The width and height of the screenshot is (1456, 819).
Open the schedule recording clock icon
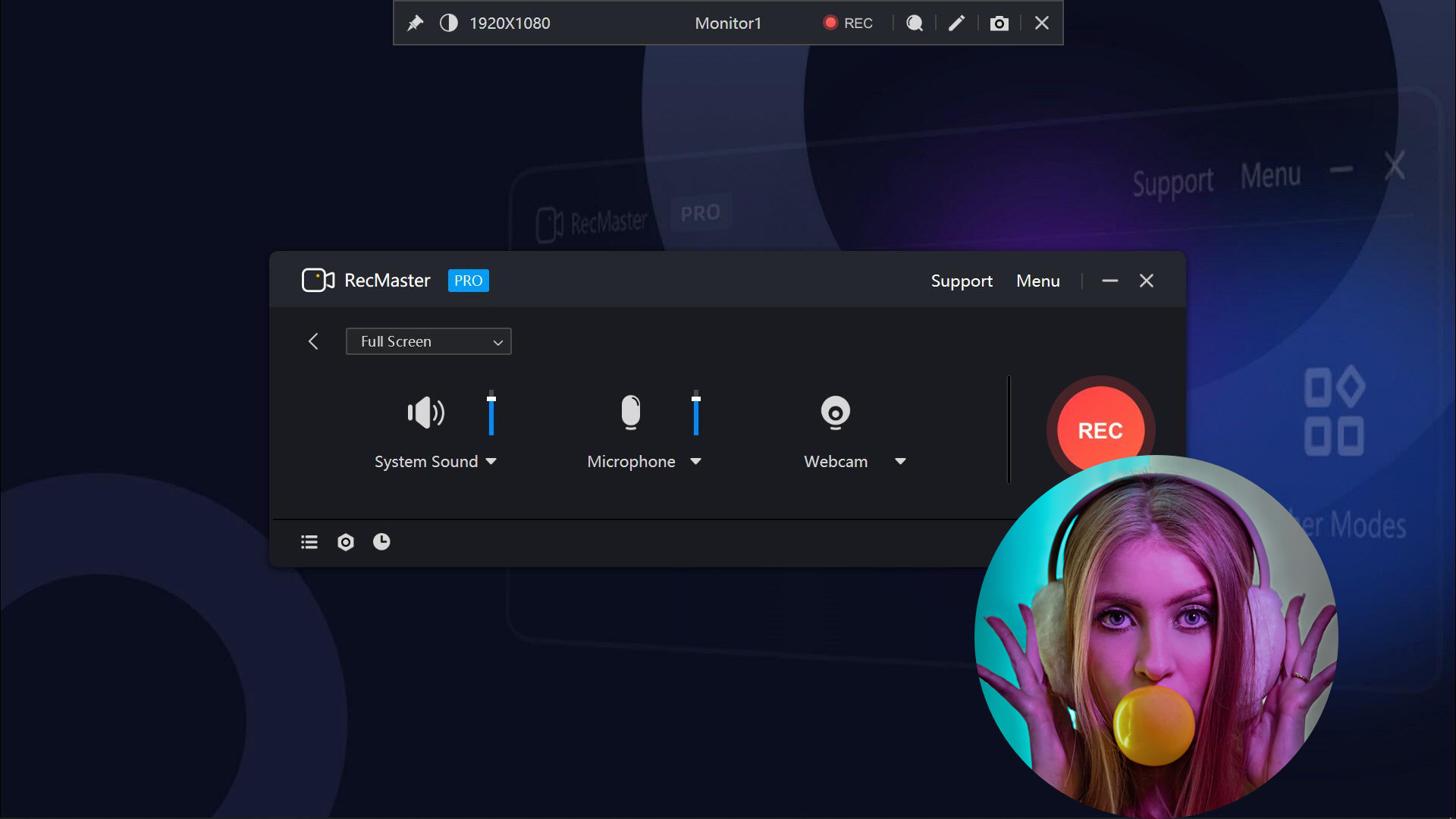(x=381, y=541)
